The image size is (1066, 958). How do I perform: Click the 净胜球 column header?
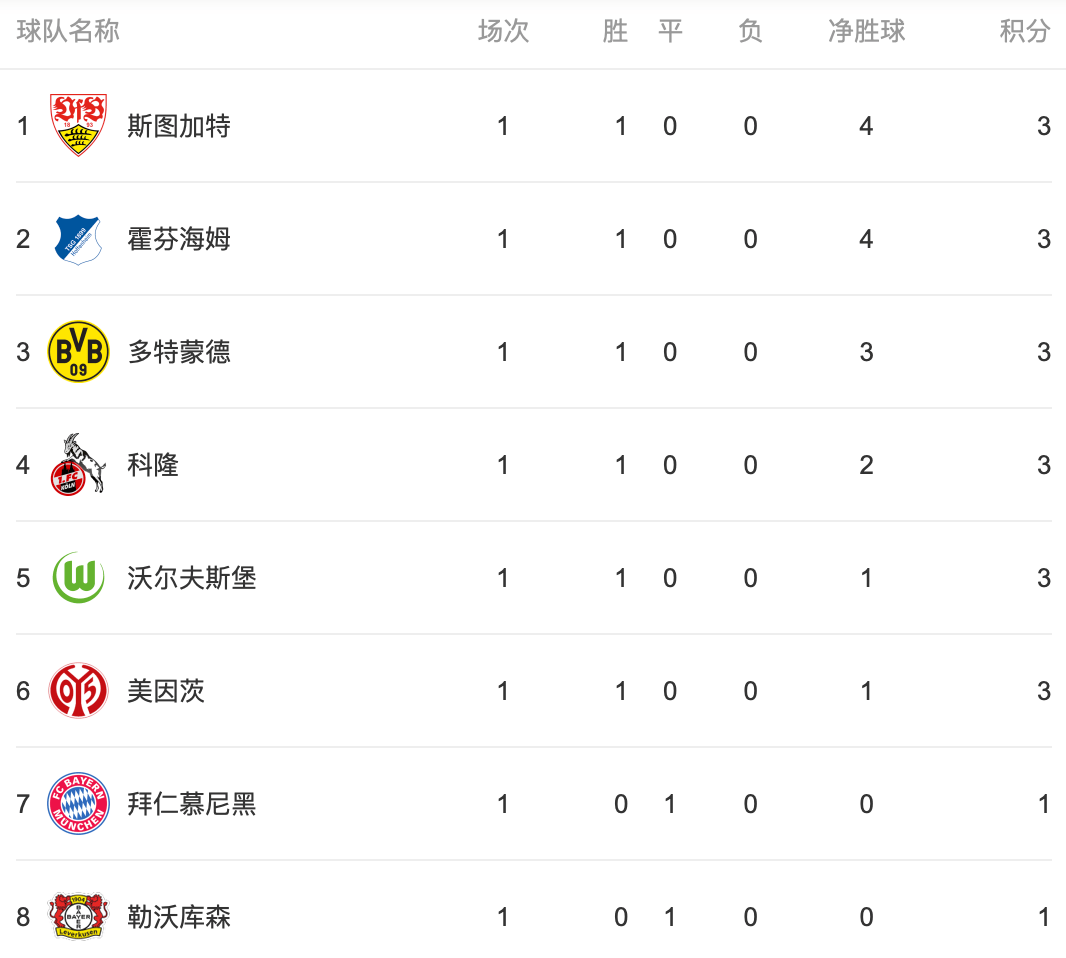tap(866, 32)
